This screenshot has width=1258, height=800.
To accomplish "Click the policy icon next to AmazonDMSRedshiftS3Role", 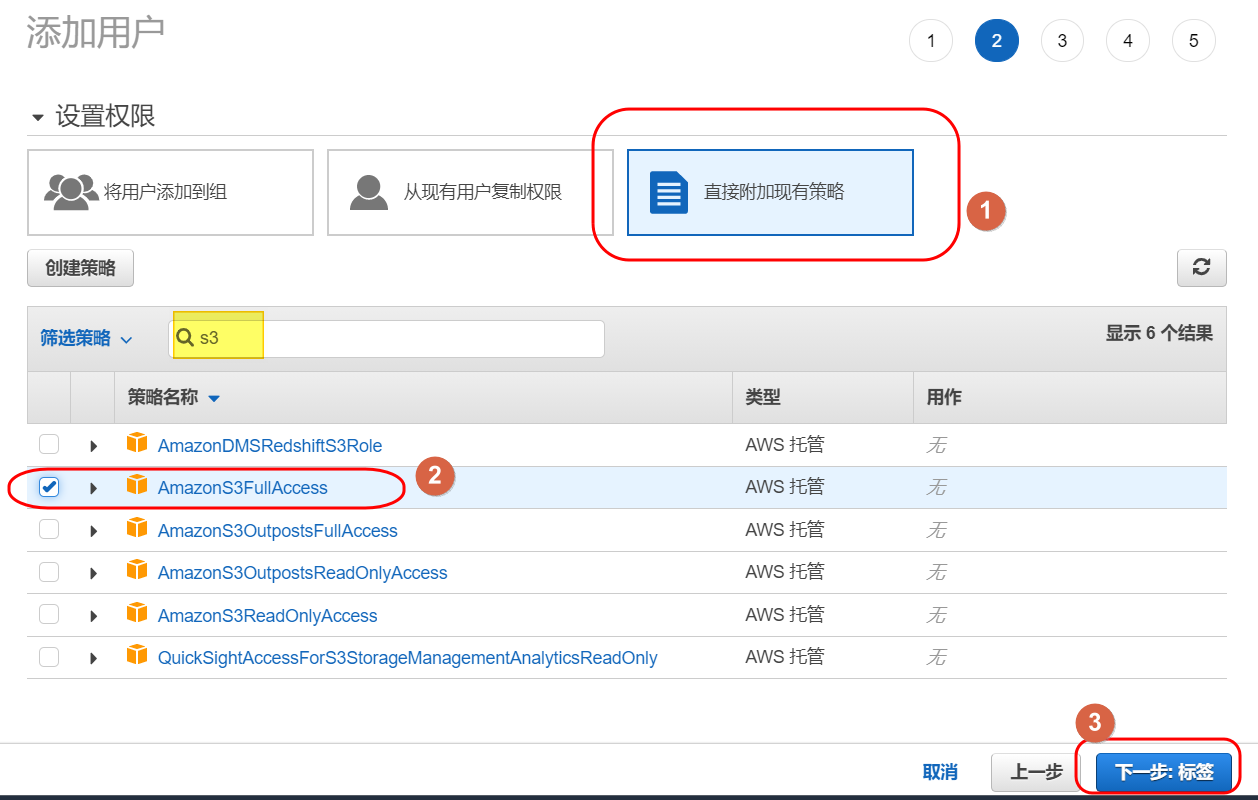I will click(x=137, y=444).
